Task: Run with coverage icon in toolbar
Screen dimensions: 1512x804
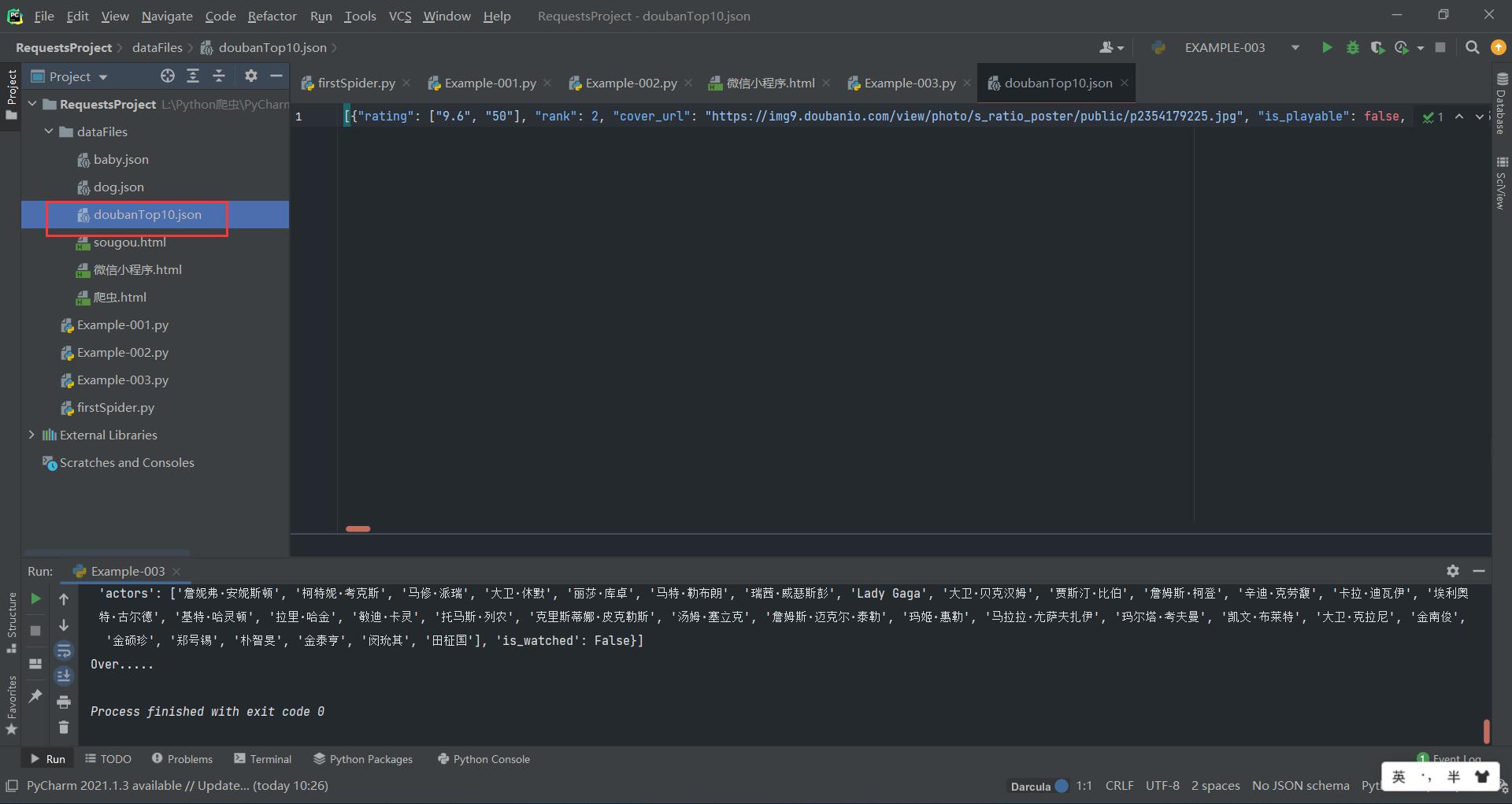Action: [x=1377, y=48]
